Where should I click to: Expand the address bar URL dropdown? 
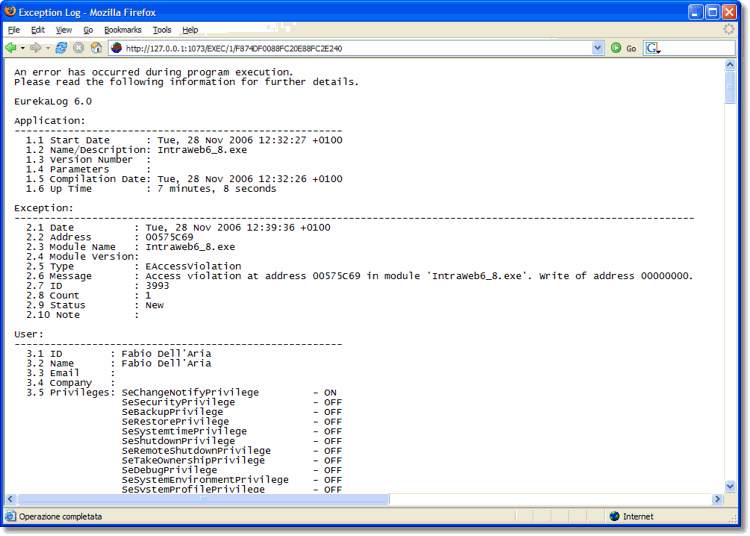coord(597,48)
